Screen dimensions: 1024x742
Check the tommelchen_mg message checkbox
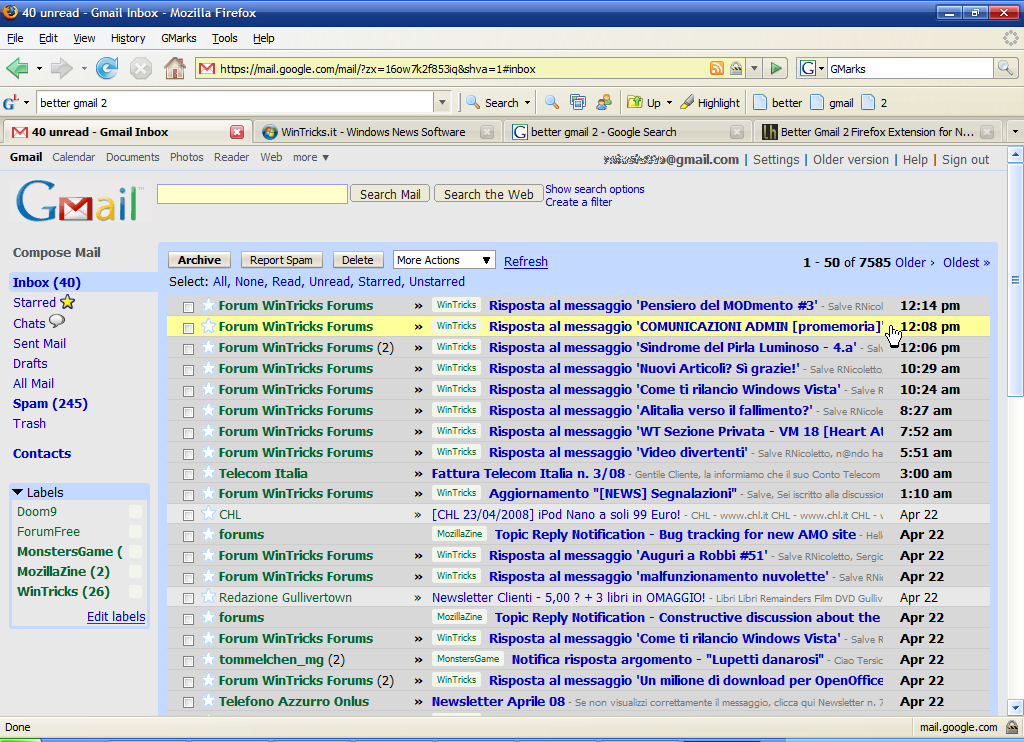tap(188, 661)
